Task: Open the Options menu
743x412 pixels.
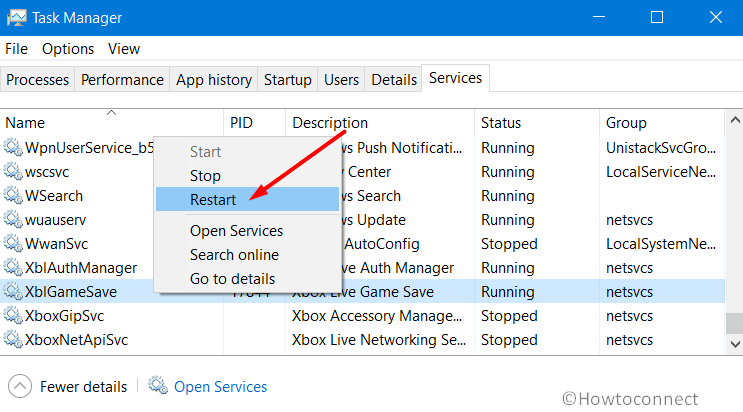Action: (x=68, y=49)
